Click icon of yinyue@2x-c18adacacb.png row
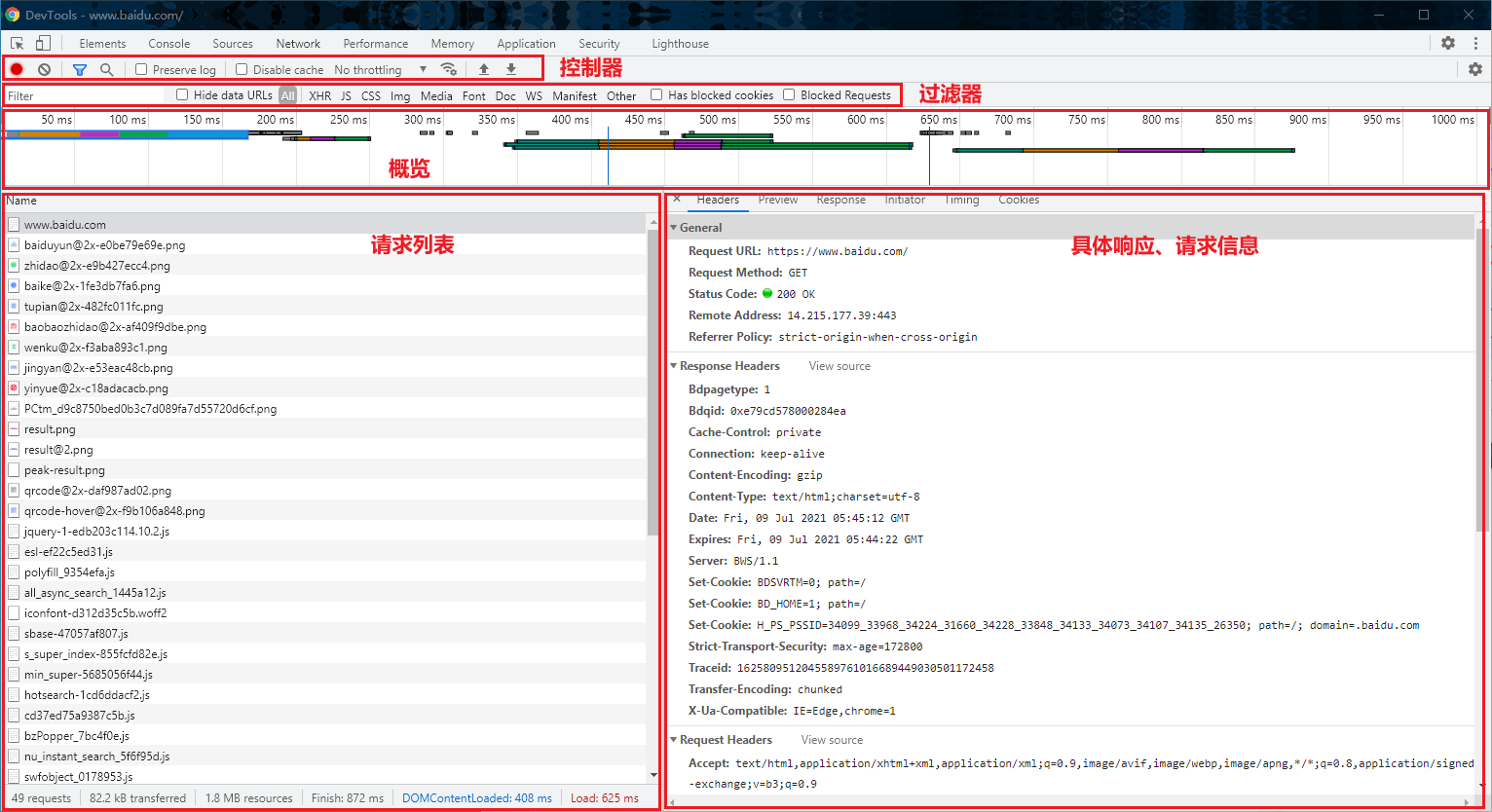 tap(14, 388)
